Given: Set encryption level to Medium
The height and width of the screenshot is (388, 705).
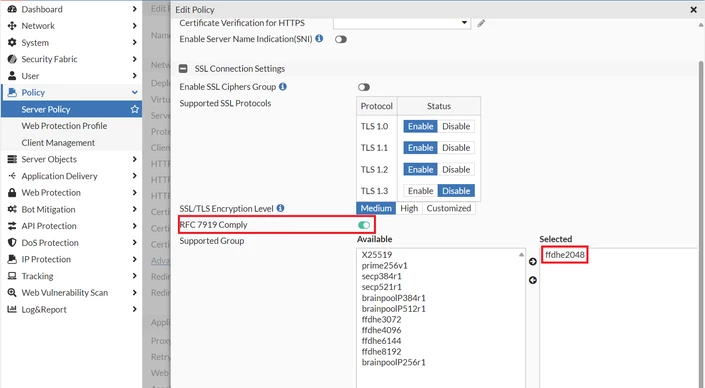Looking at the screenshot, I should point(376,208).
